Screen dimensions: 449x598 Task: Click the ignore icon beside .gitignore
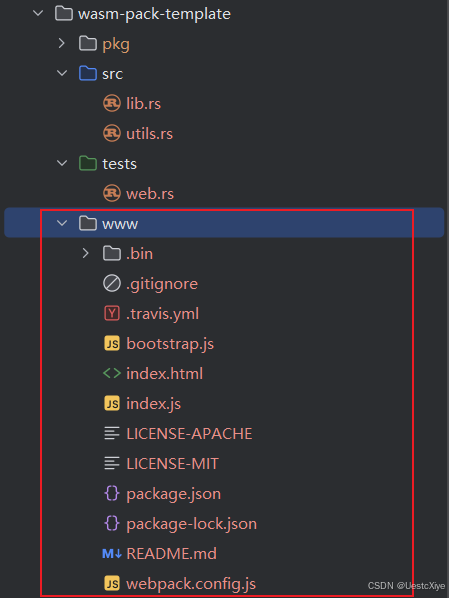click(112, 284)
